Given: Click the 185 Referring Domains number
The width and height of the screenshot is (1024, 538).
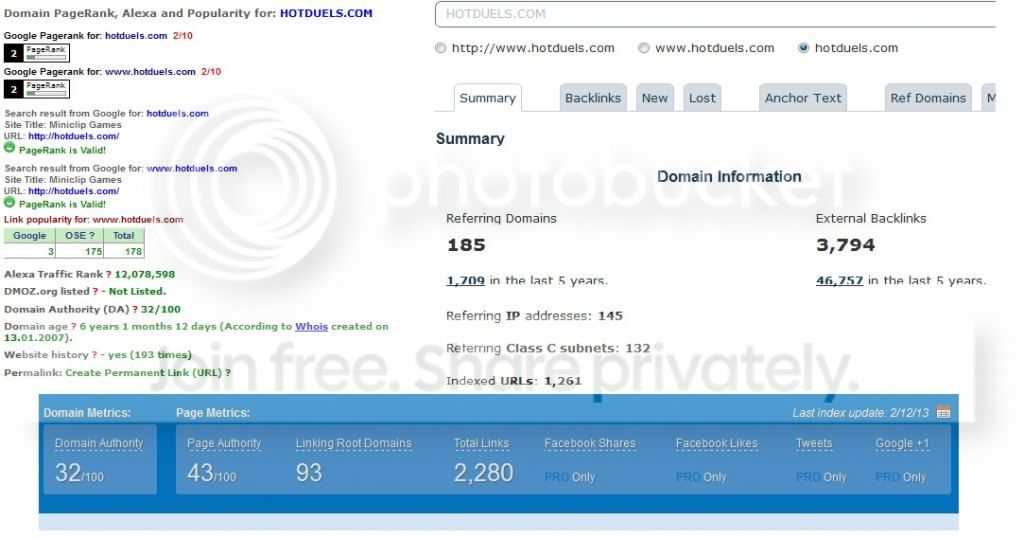Looking at the screenshot, I should (x=466, y=245).
